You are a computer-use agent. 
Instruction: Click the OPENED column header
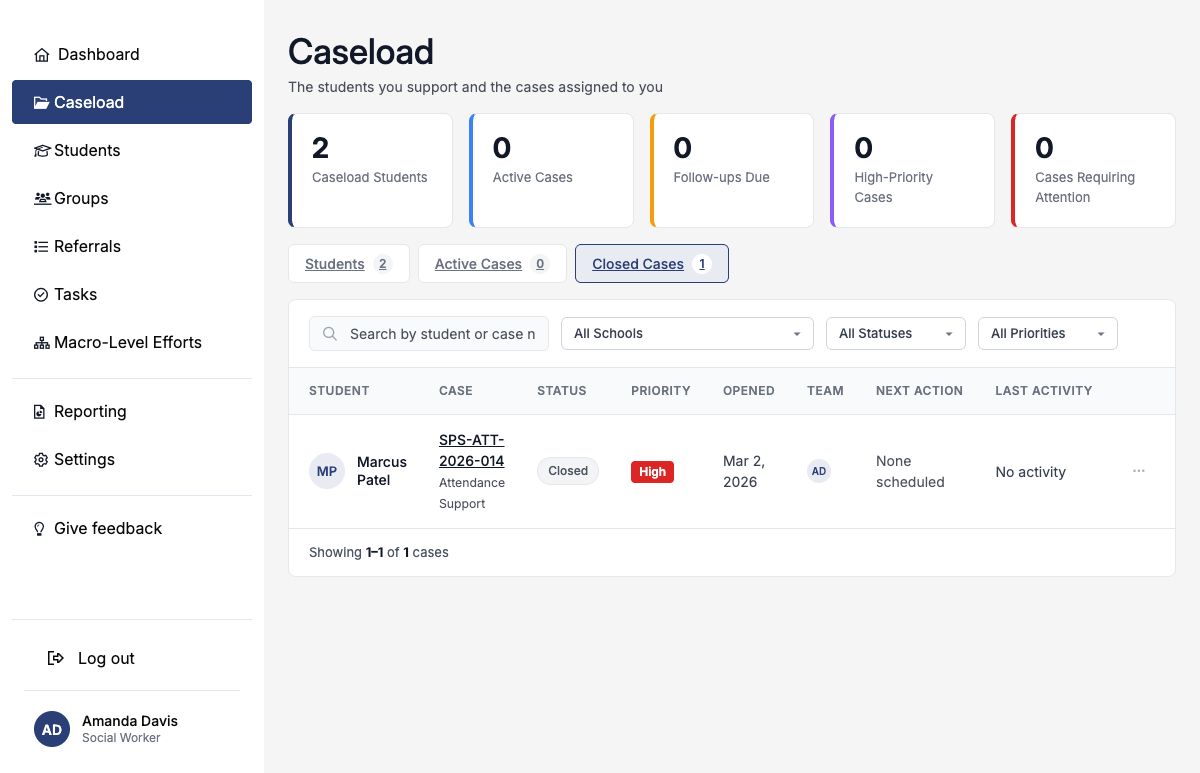[x=749, y=391]
